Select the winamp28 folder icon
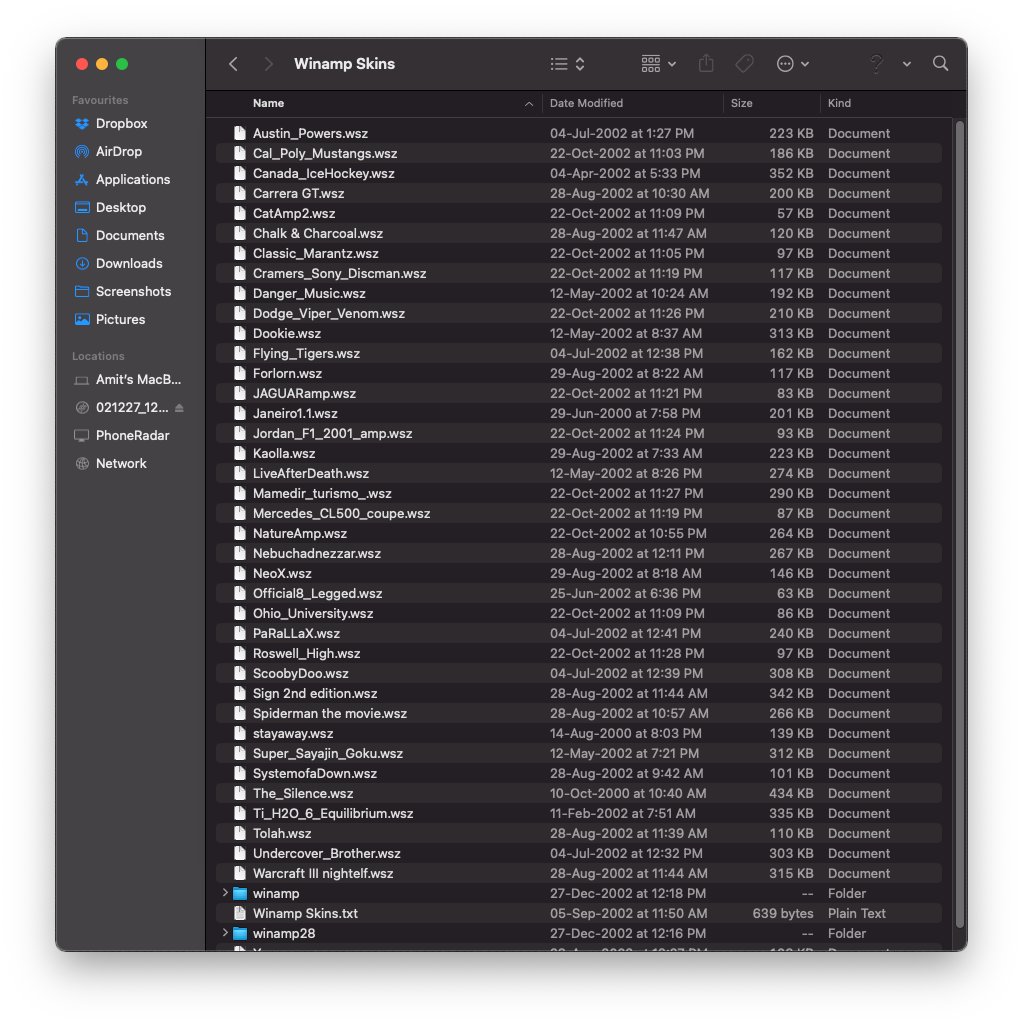The image size is (1023, 1025). point(240,933)
